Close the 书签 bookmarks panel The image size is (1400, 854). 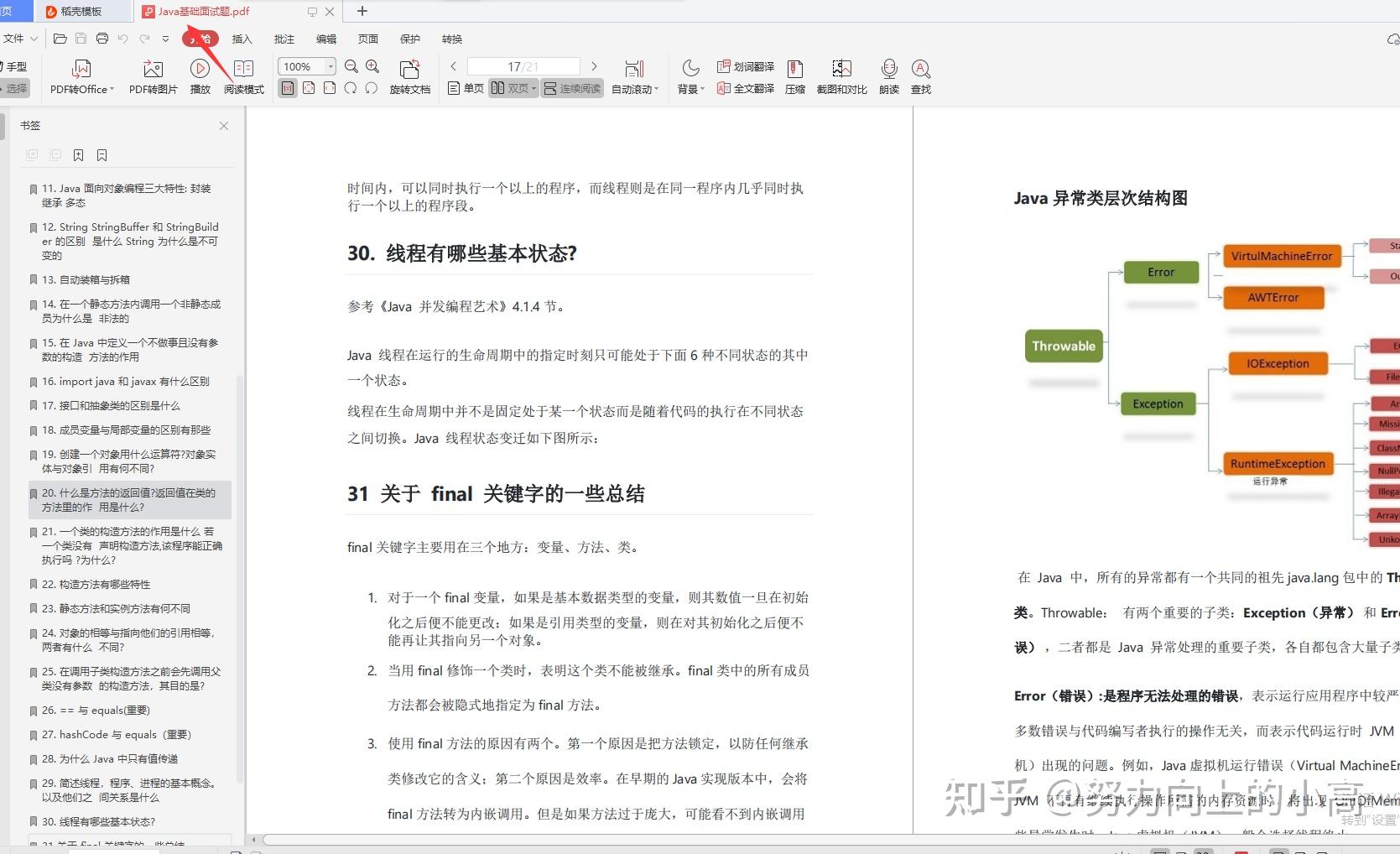click(224, 126)
